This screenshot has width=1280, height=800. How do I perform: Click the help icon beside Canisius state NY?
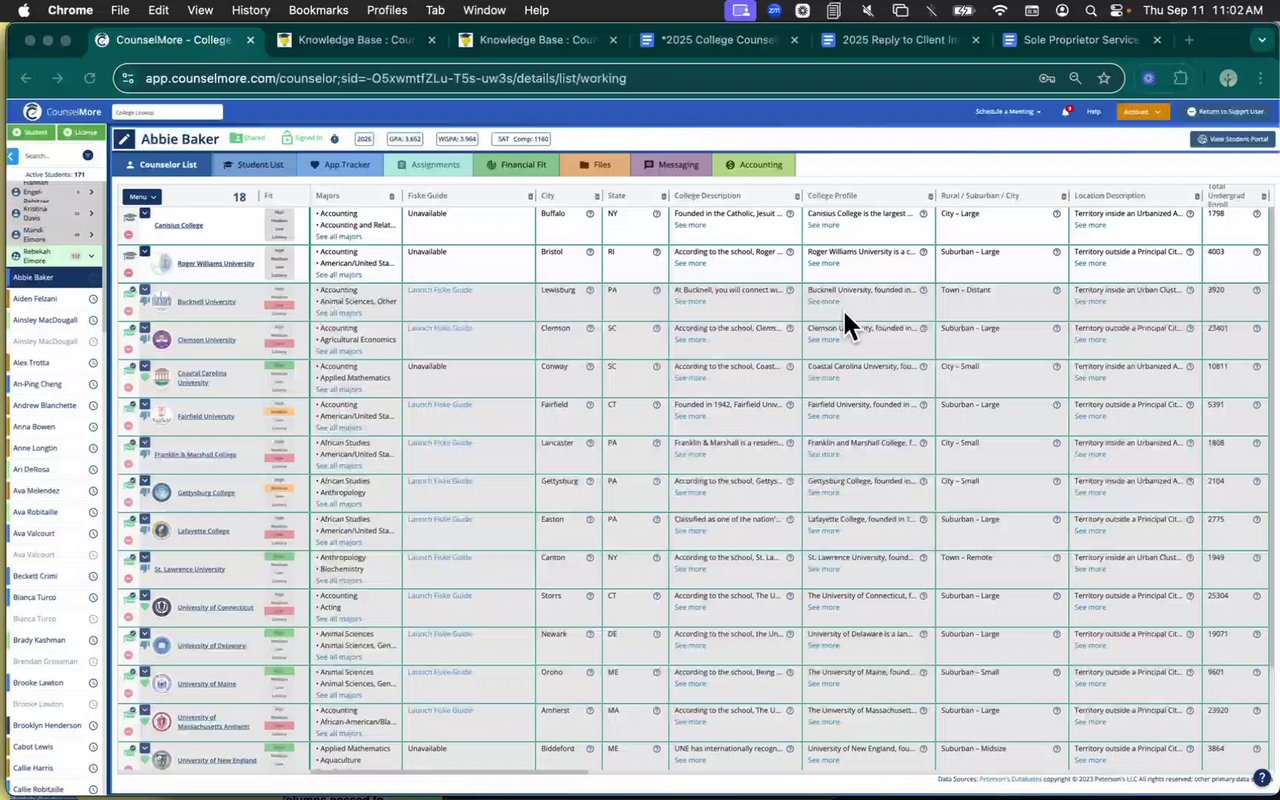[x=657, y=214]
